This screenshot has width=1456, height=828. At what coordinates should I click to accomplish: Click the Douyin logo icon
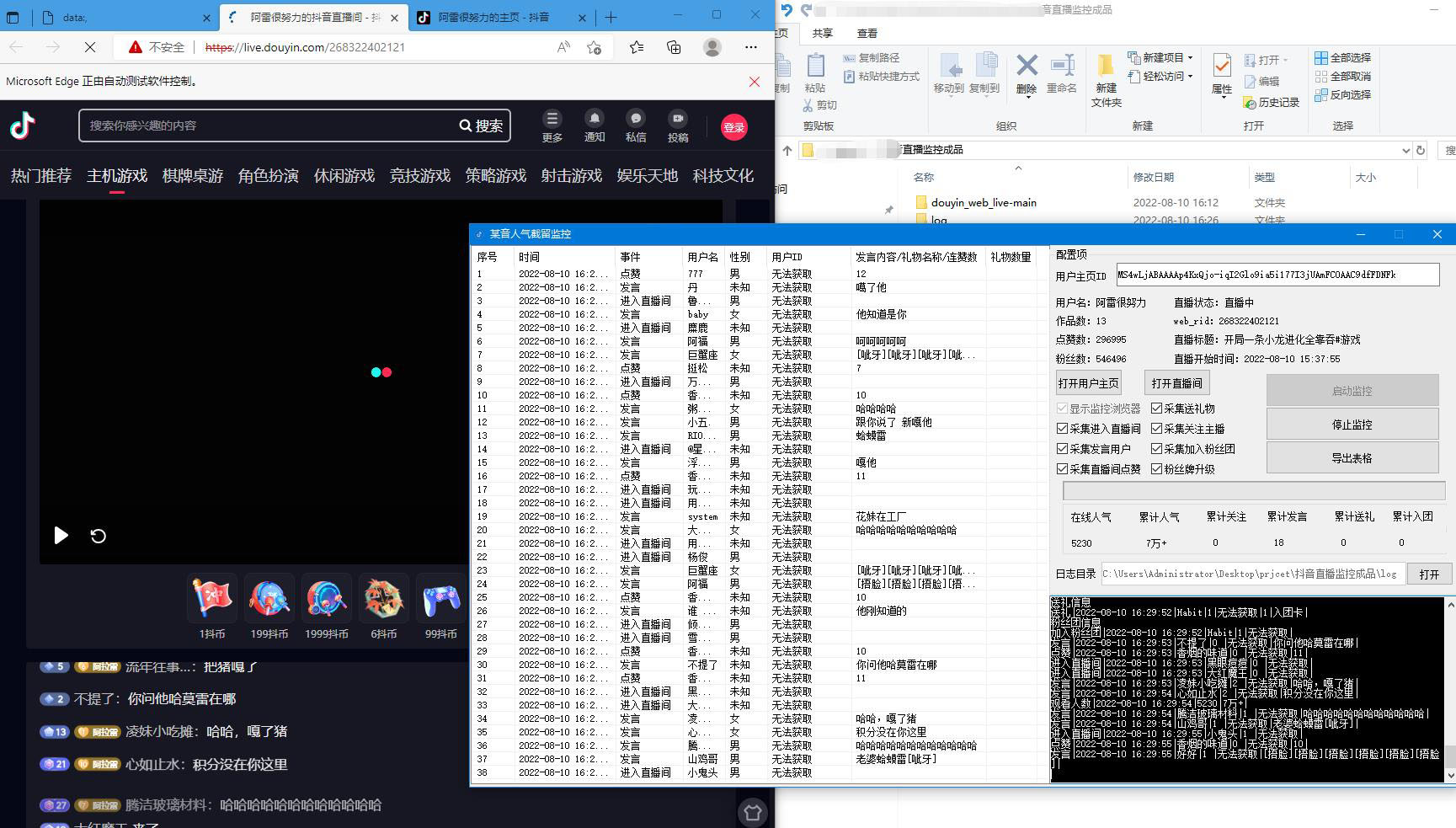[x=23, y=126]
